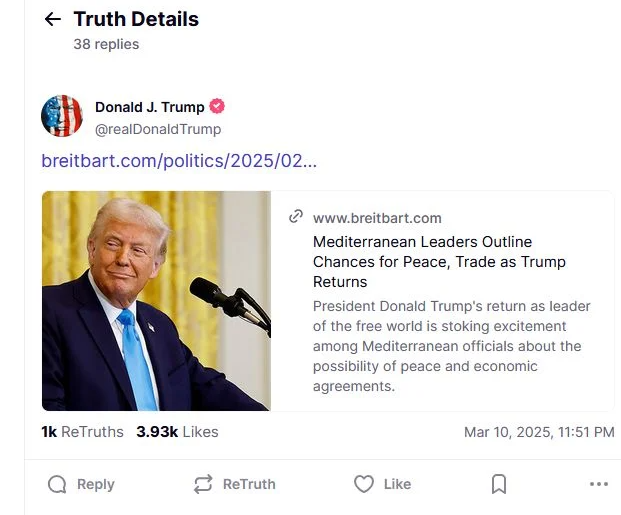The width and height of the screenshot is (621, 515).
Task: Open the breitbart.com/politics URL link
Action: click(179, 161)
